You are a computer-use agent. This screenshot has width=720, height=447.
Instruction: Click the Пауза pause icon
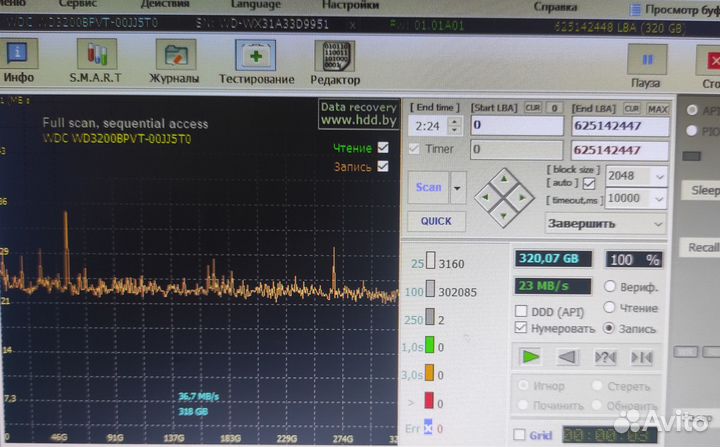(x=645, y=62)
